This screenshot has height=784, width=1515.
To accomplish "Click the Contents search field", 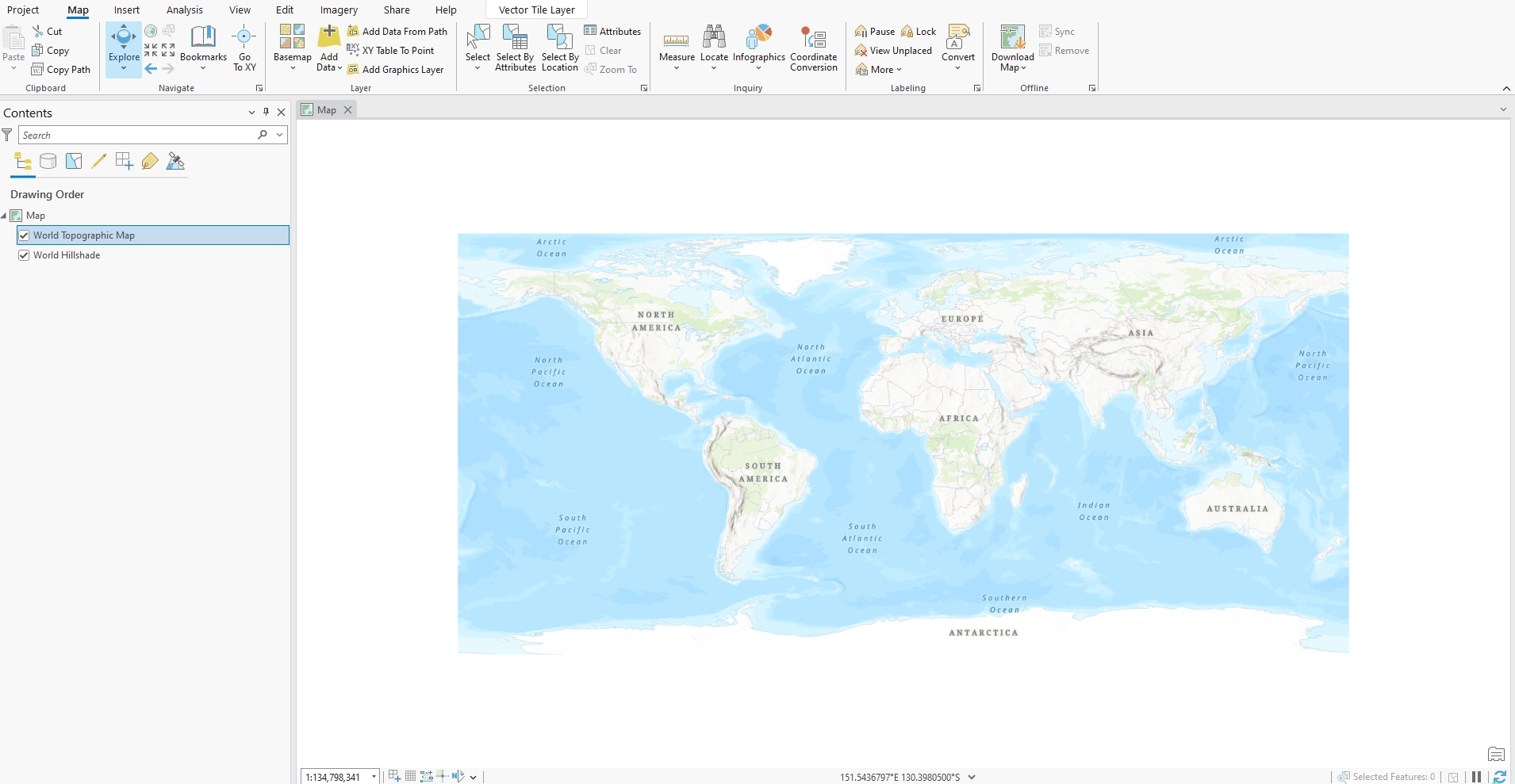I will click(136, 136).
